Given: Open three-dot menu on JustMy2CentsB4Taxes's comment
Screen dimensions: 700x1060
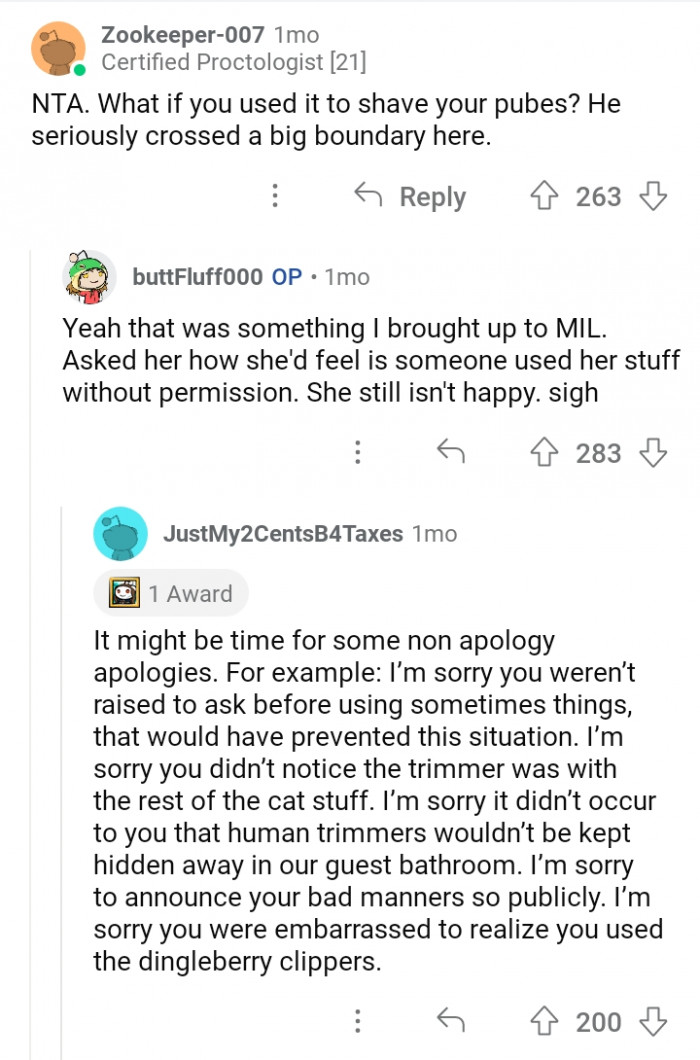Looking at the screenshot, I should pos(356,1021).
